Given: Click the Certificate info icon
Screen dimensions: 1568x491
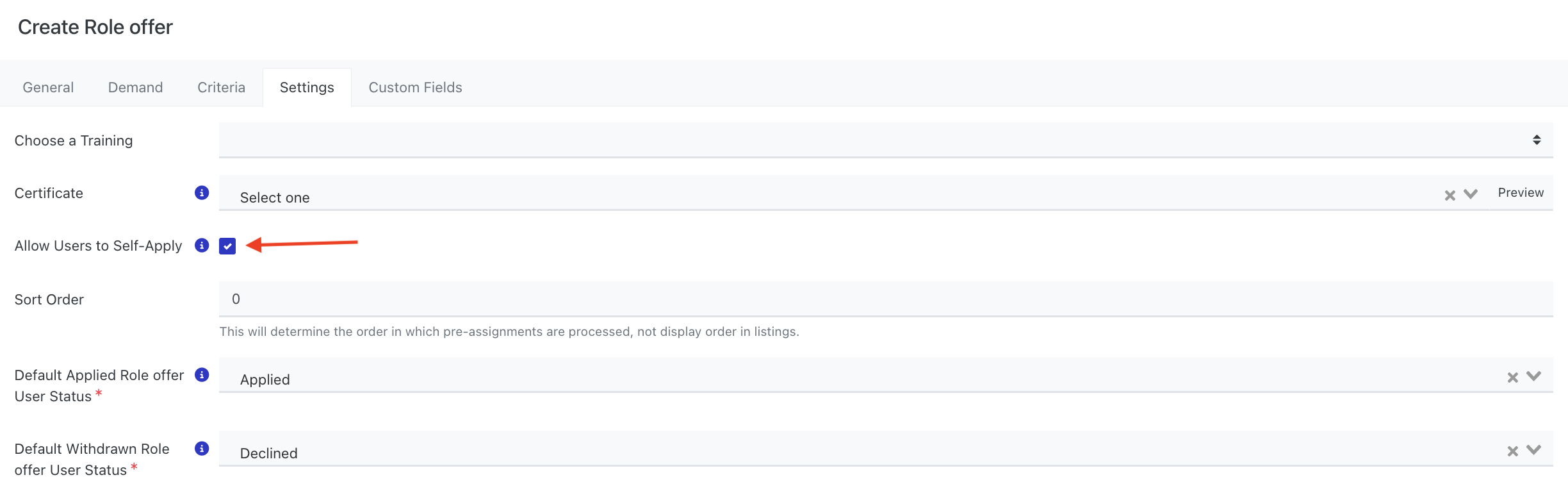Looking at the screenshot, I should pos(202,193).
